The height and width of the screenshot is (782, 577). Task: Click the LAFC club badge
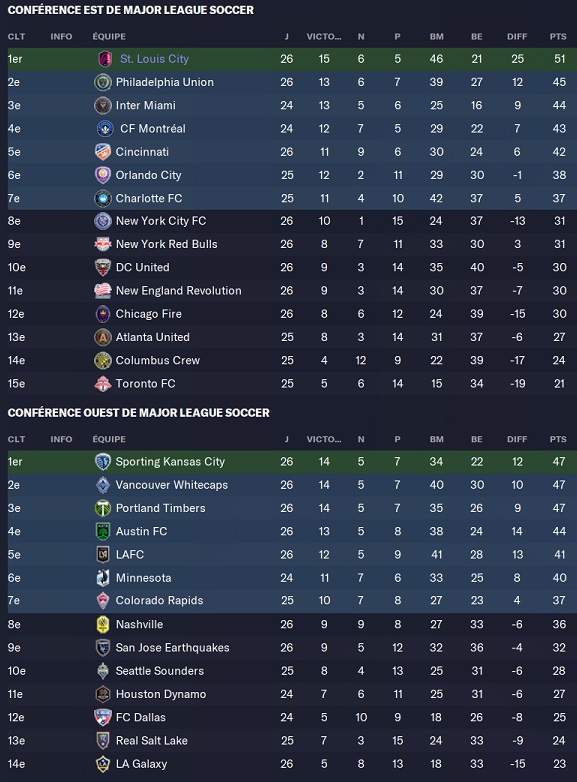click(x=103, y=554)
